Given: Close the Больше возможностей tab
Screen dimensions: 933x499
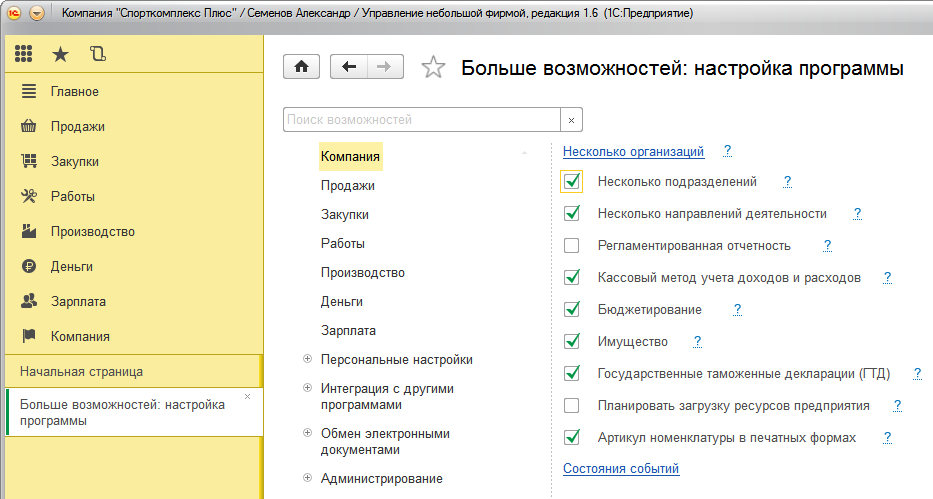Looking at the screenshot, I should click(248, 397).
